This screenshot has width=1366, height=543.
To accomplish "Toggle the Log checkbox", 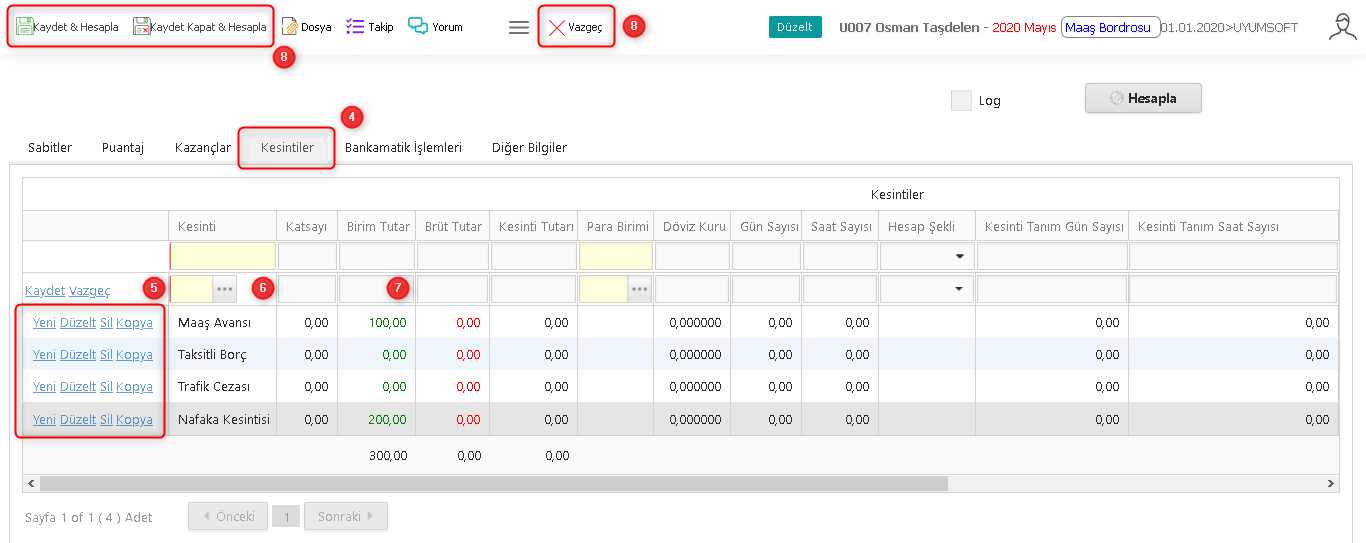I will [x=961, y=100].
